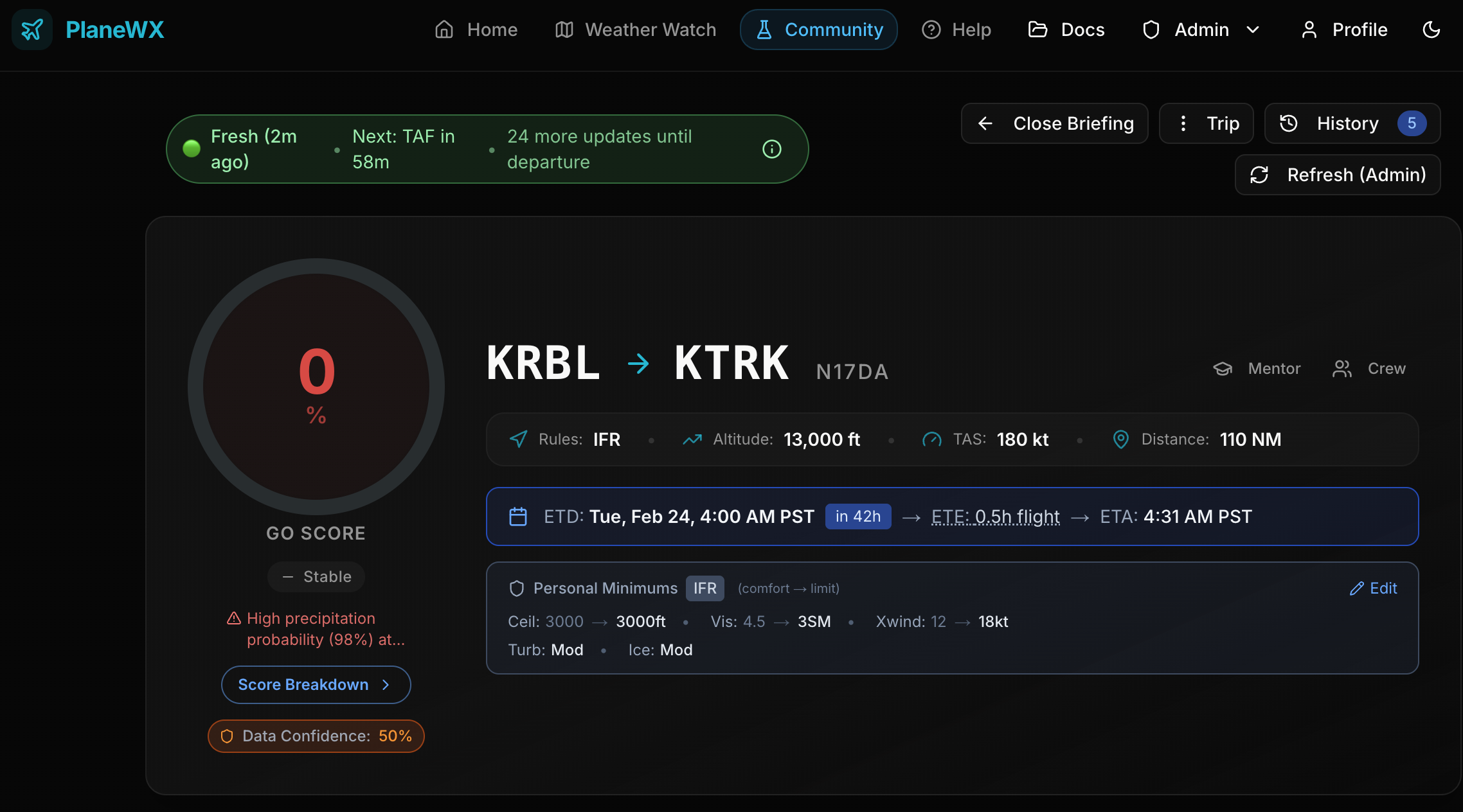This screenshot has width=1463, height=812.
Task: Click the info icon on the freshness banner
Action: tap(771, 148)
